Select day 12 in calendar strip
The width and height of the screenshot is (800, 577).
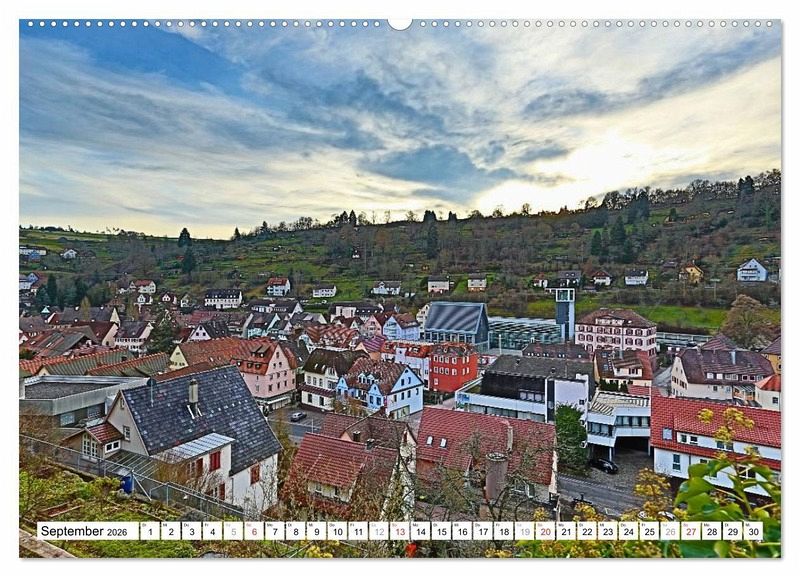[379, 531]
